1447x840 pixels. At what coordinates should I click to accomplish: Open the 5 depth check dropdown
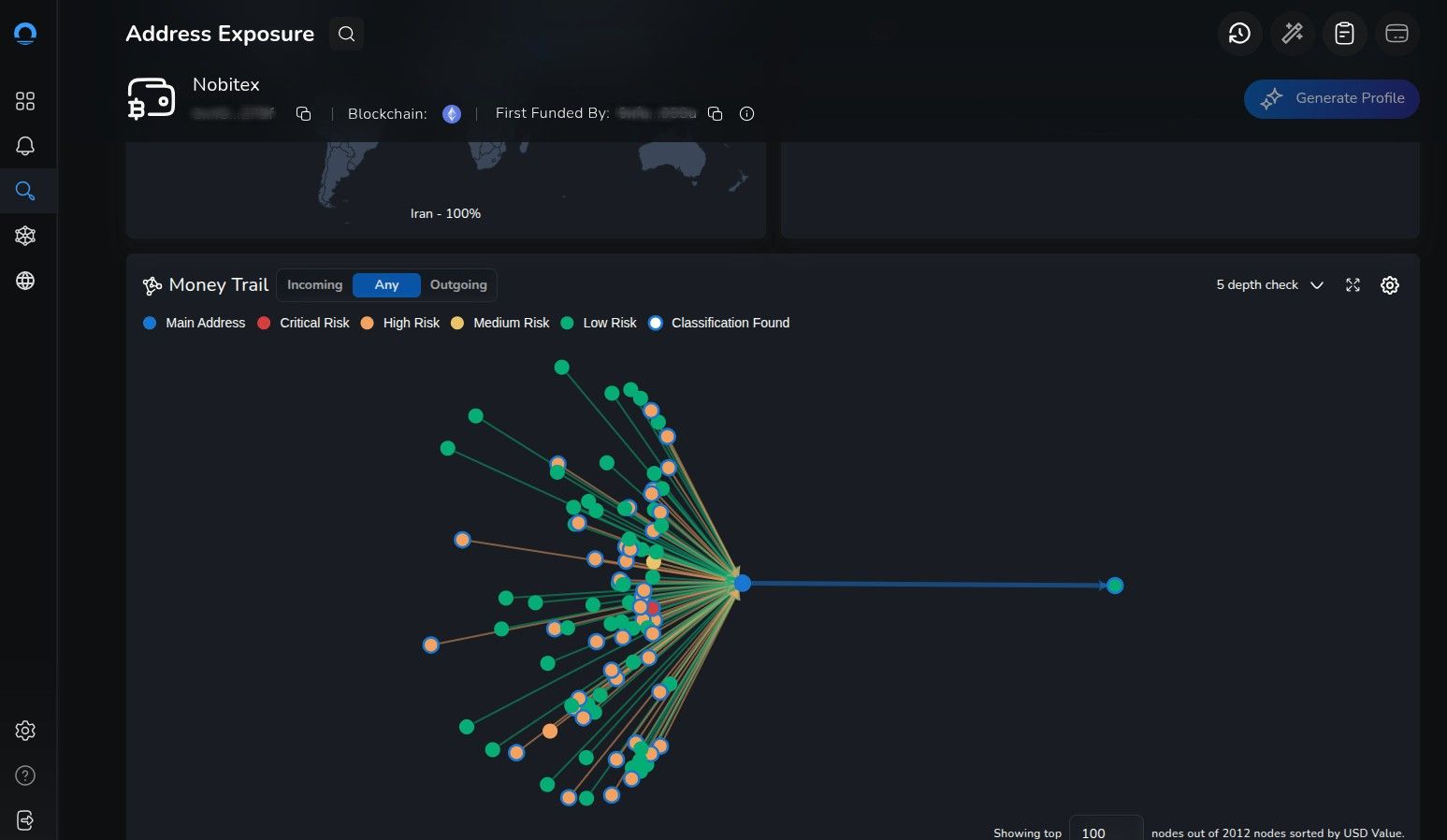coord(1269,284)
